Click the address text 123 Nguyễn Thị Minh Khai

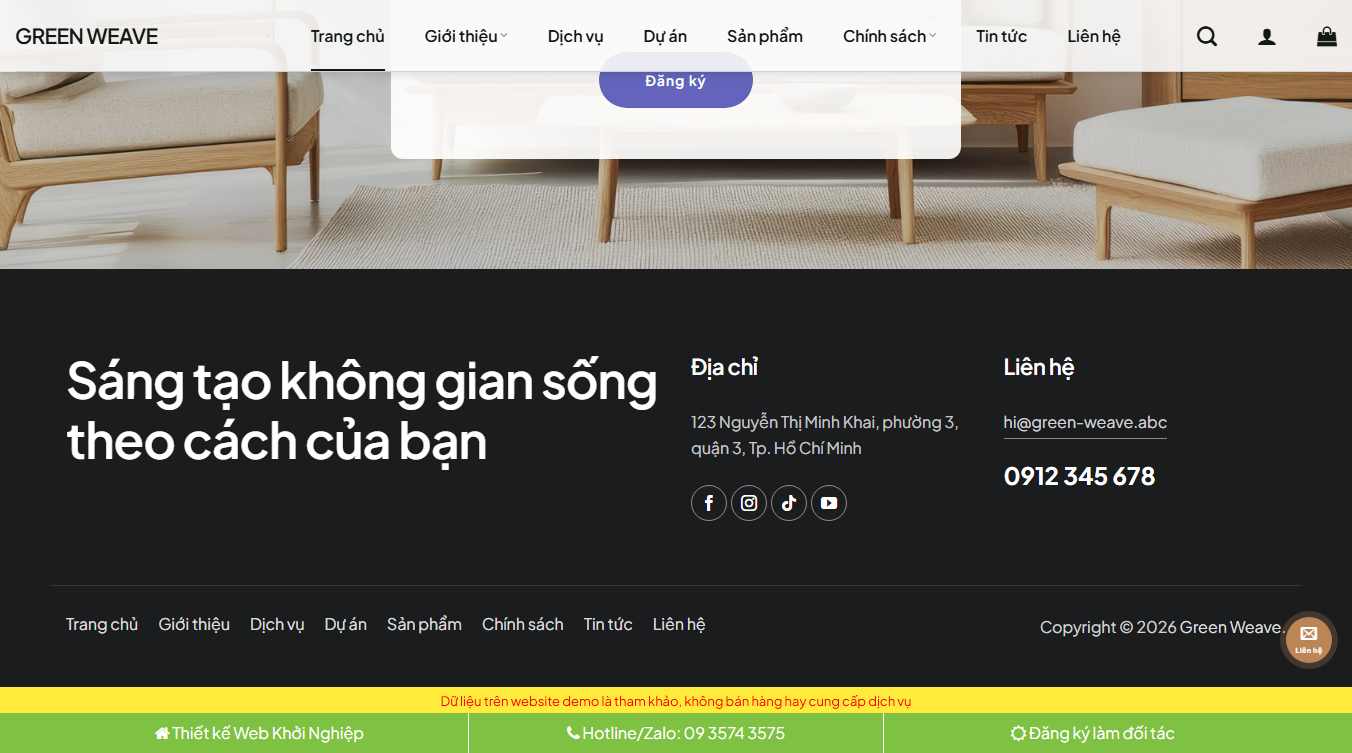[x=825, y=435]
